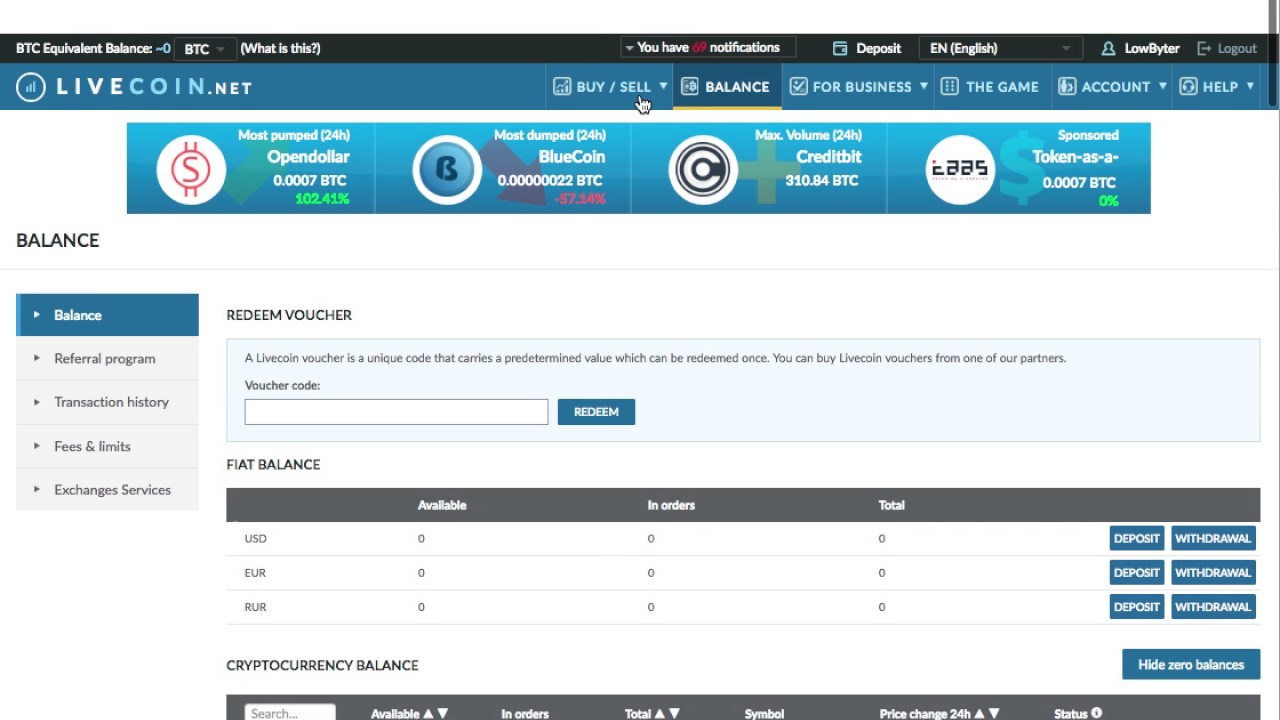The image size is (1280, 720).
Task: Open Referral program in sidebar
Action: [107, 358]
